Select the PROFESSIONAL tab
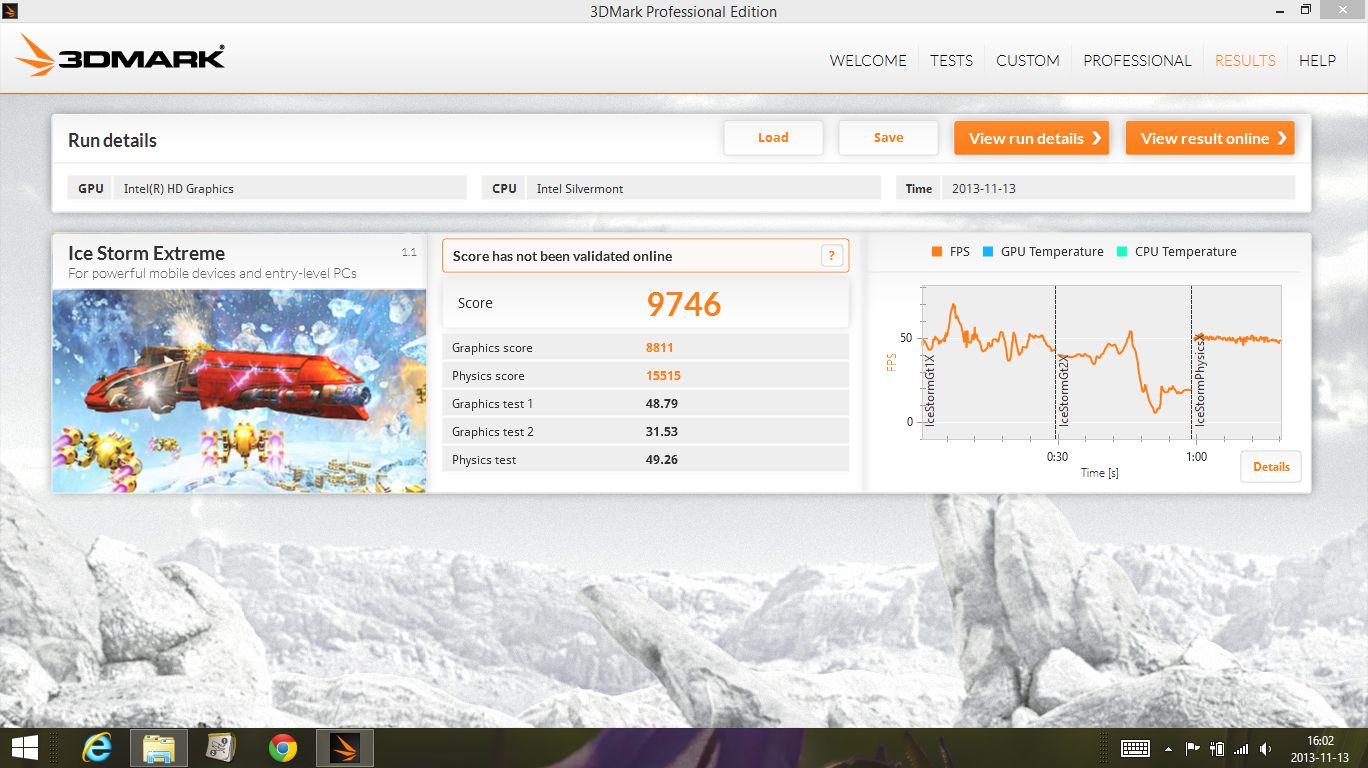Viewport: 1368px width, 768px height. click(1137, 60)
